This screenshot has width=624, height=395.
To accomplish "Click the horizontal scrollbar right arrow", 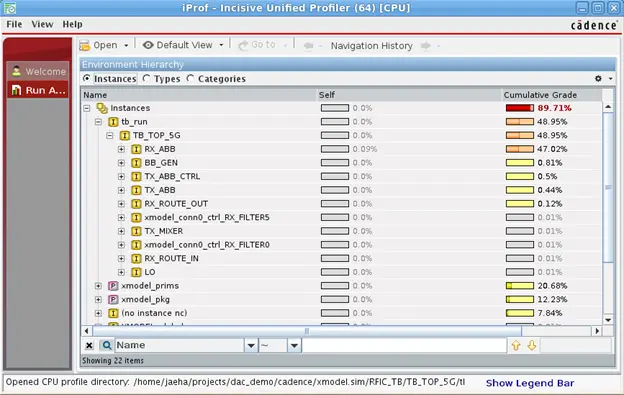I will [597, 331].
